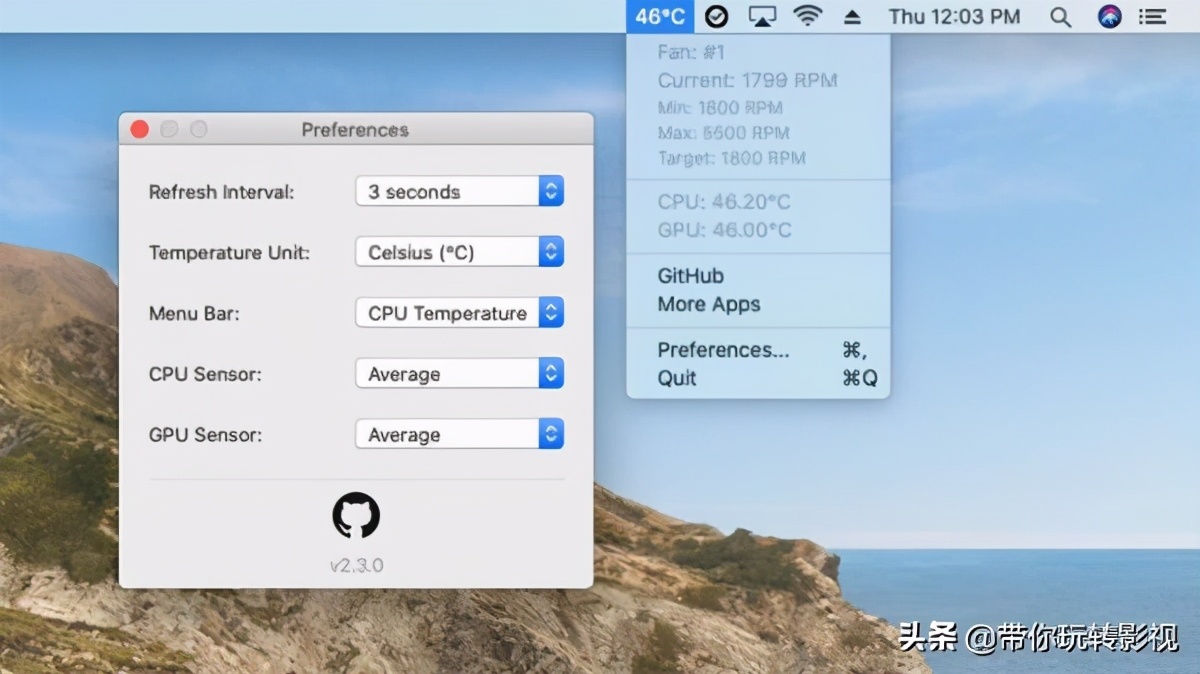Expand the Refresh Interval dropdown
The width and height of the screenshot is (1200, 674).
[459, 192]
